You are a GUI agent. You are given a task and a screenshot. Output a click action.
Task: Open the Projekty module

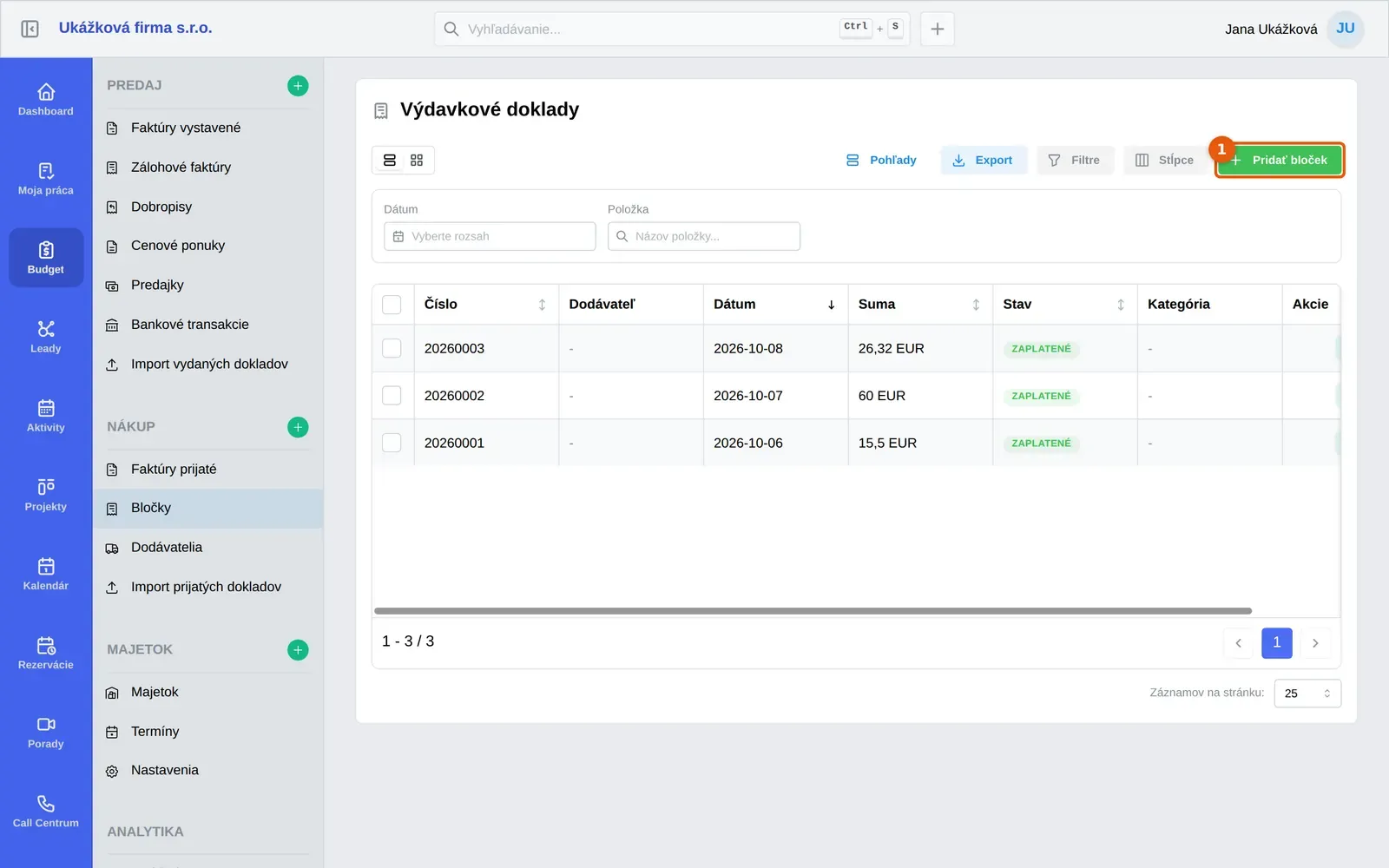pos(46,495)
